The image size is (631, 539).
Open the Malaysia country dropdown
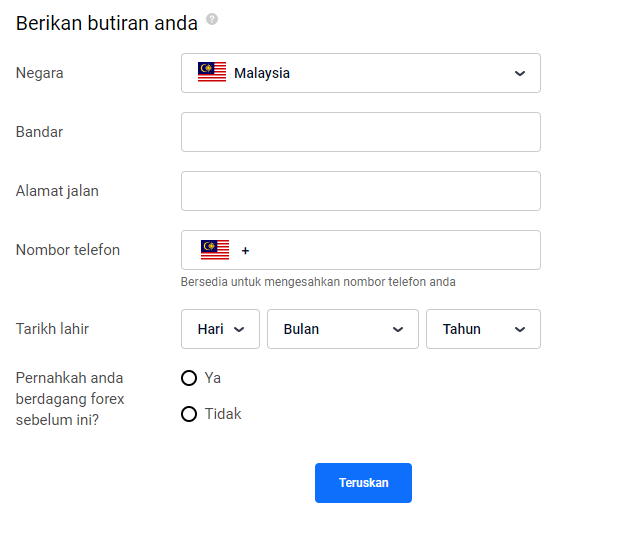(x=361, y=73)
